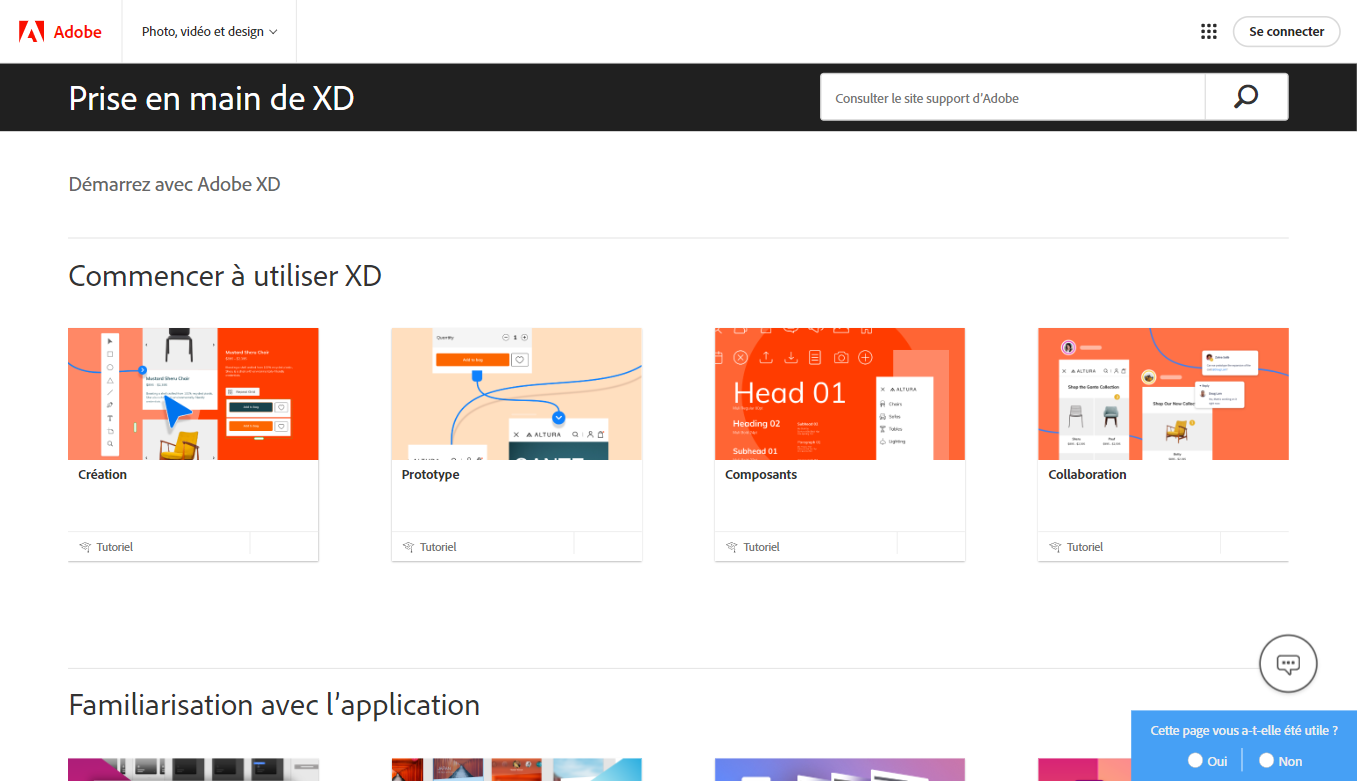Click Tutoriel label on Création card
Viewport: 1357px width, 781px height.
(115, 547)
